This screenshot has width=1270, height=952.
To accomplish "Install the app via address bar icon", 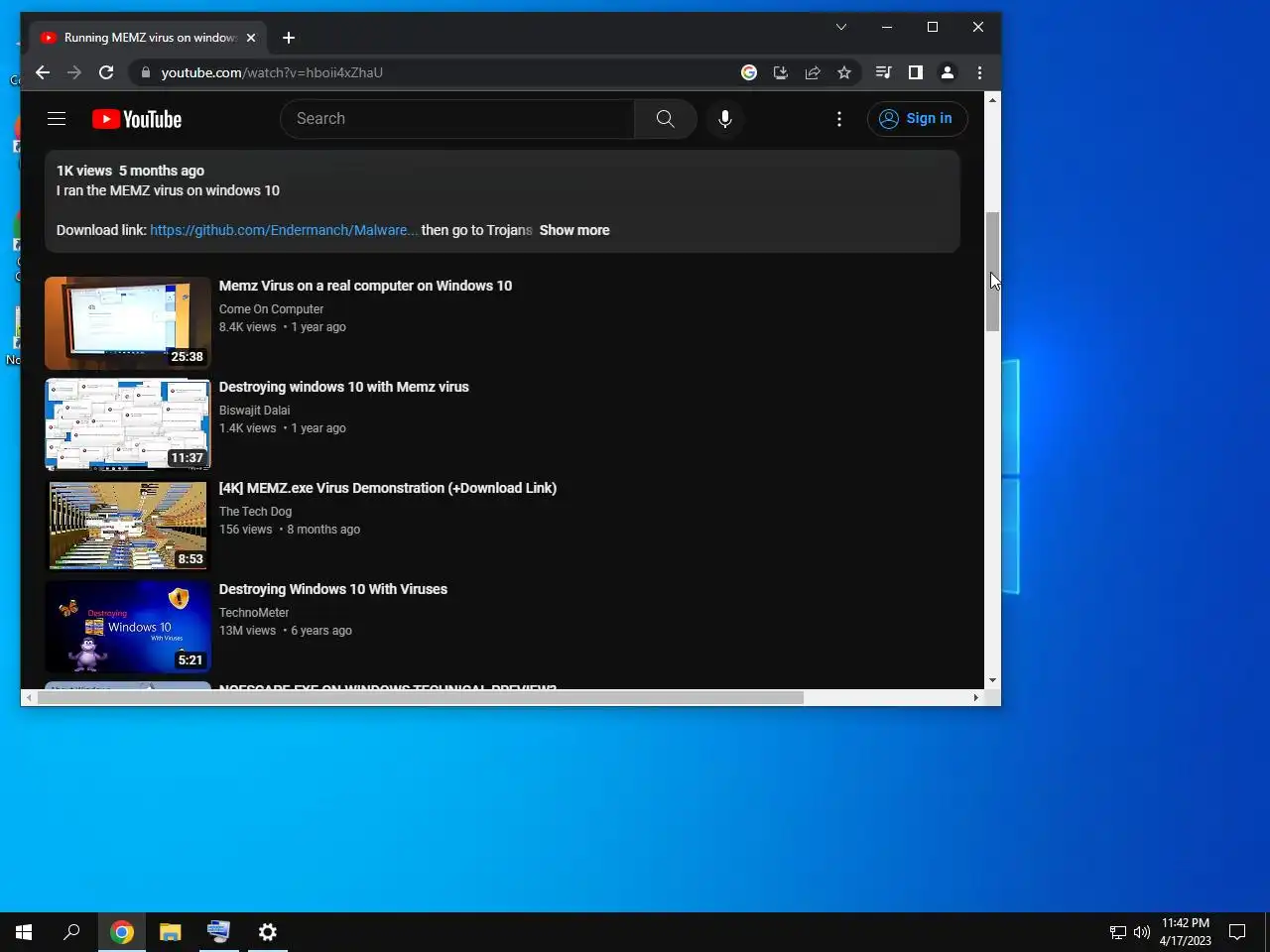I will point(781,72).
